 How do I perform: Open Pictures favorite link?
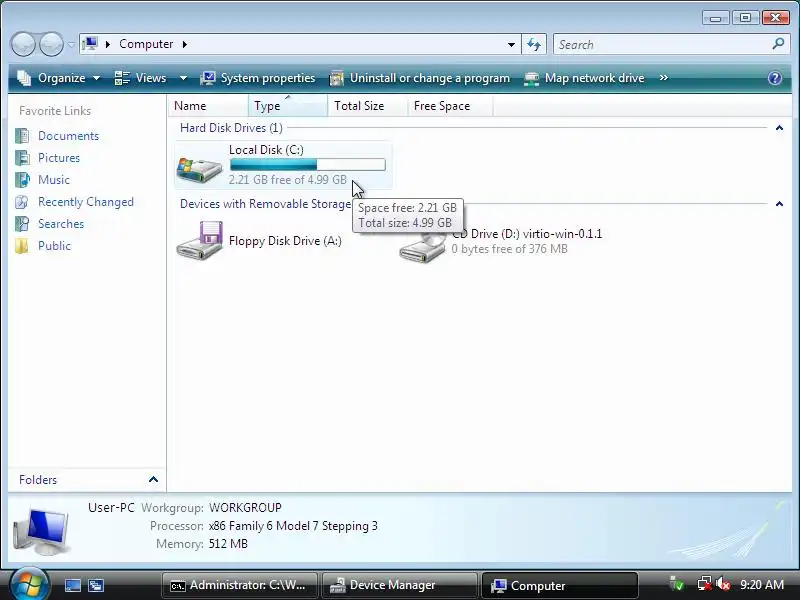[x=59, y=158]
